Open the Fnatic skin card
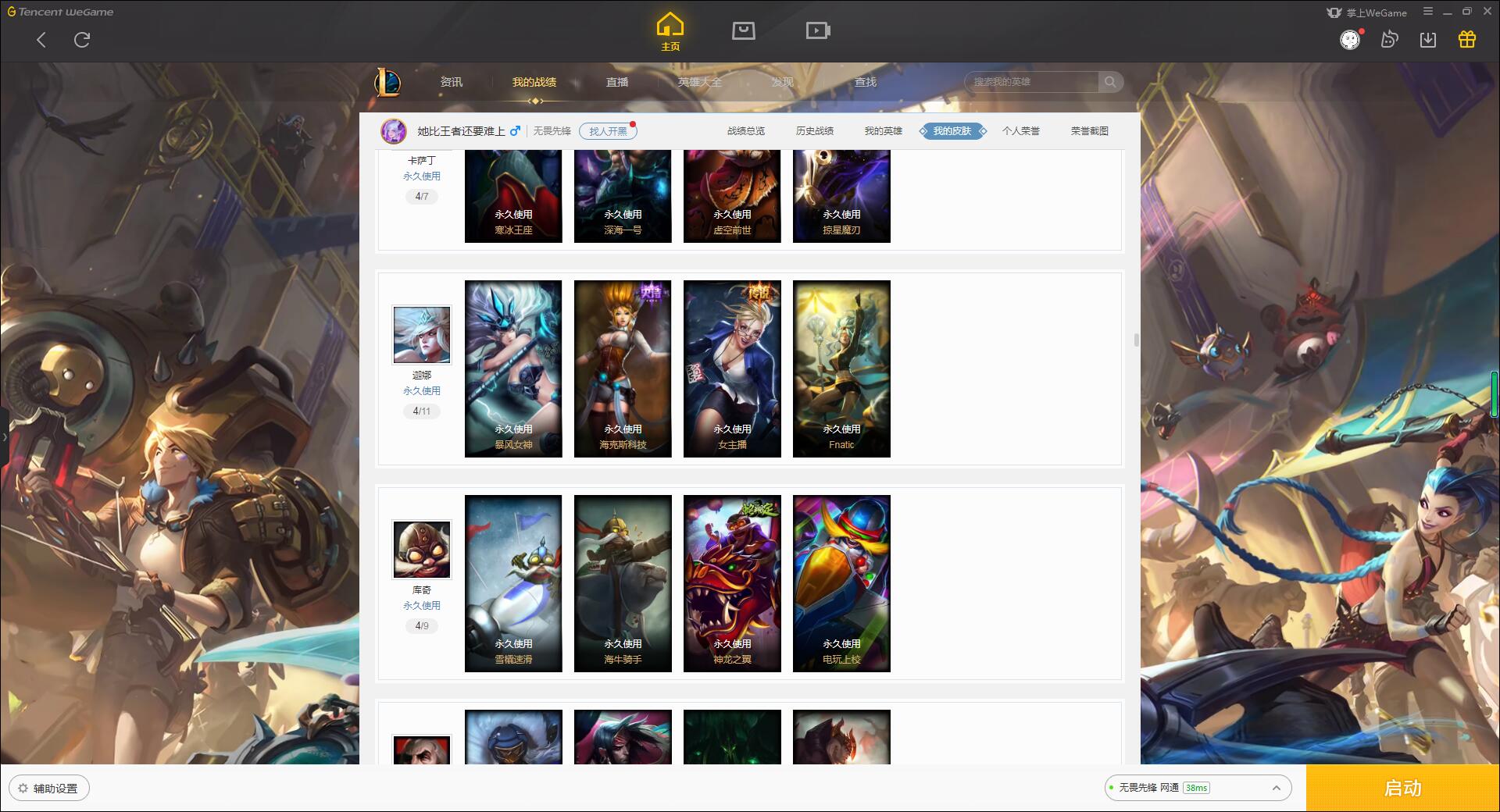The height and width of the screenshot is (812, 1500). (841, 369)
